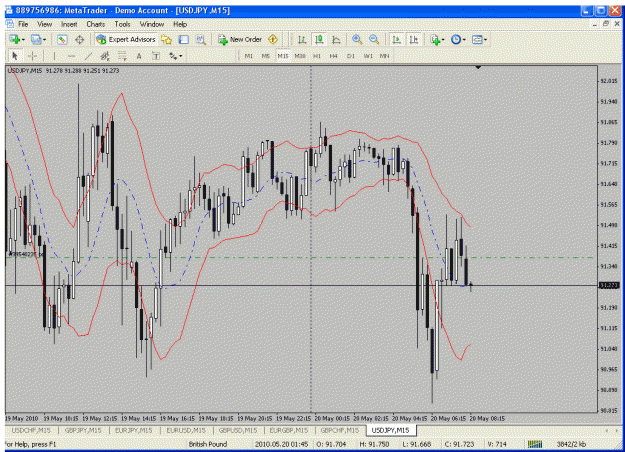Open the Tools menu
The height and width of the screenshot is (452, 625).
[122, 24]
